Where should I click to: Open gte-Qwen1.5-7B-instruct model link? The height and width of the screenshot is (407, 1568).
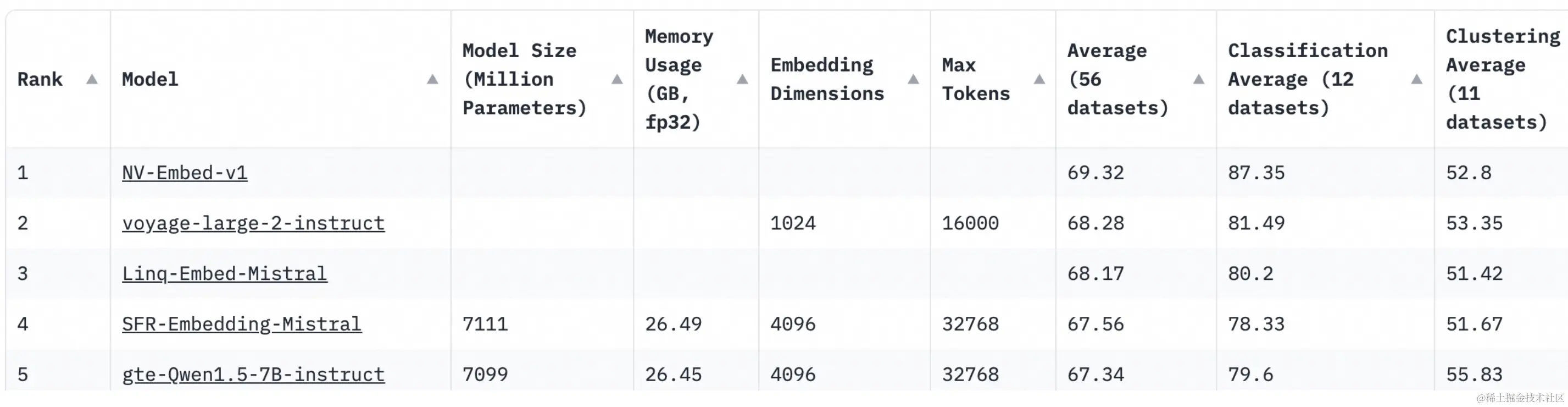tap(253, 375)
